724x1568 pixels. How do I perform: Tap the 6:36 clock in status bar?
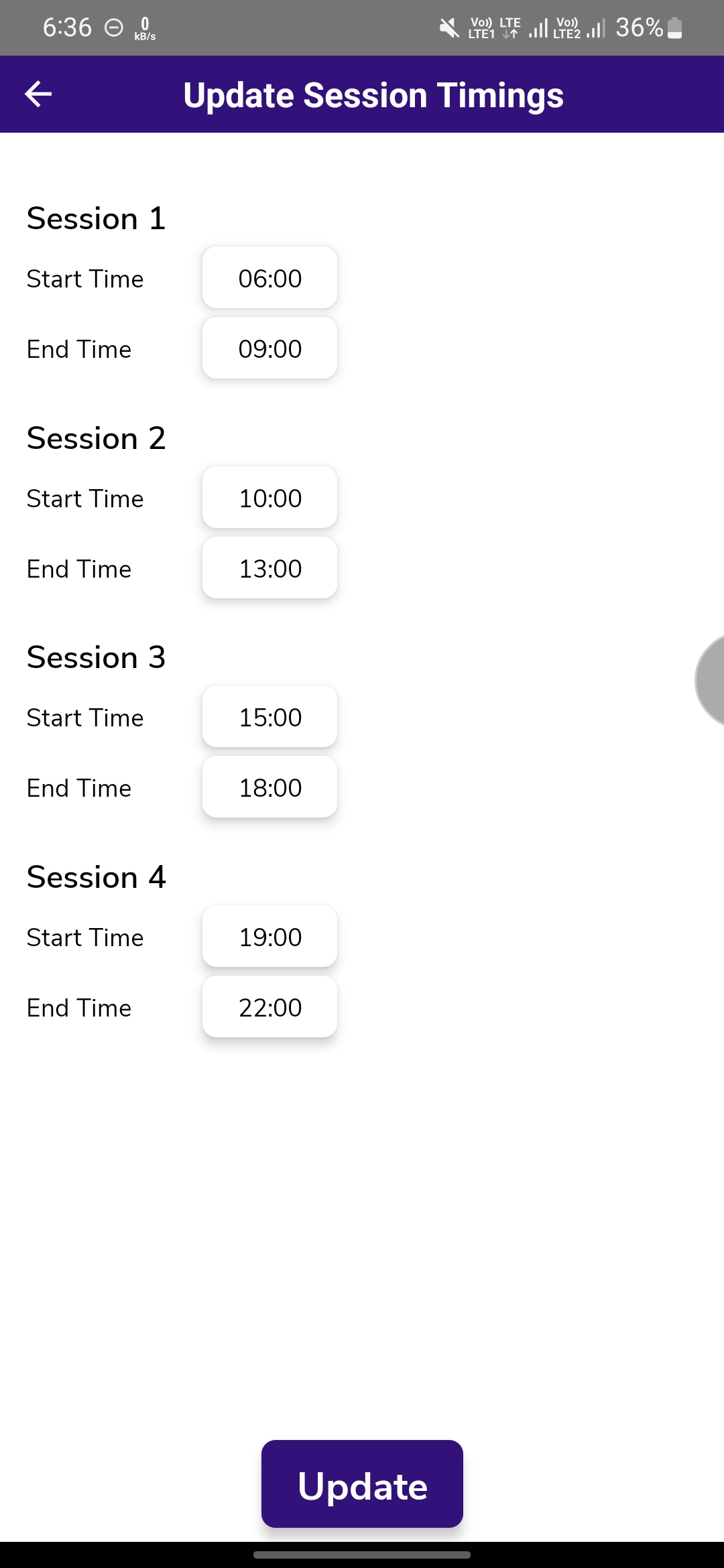click(x=67, y=28)
